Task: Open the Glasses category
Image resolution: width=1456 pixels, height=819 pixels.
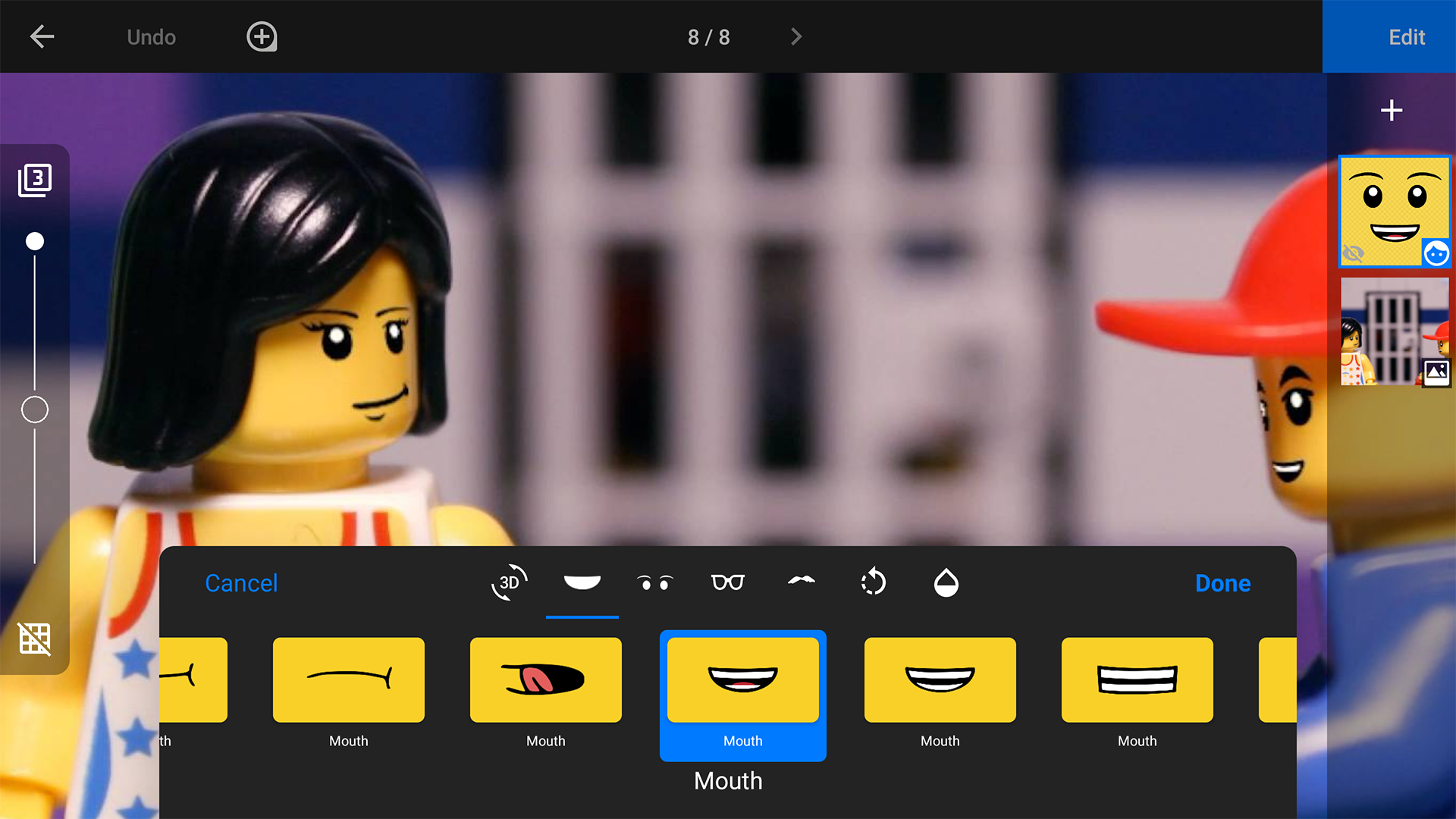Action: pyautogui.click(x=727, y=582)
